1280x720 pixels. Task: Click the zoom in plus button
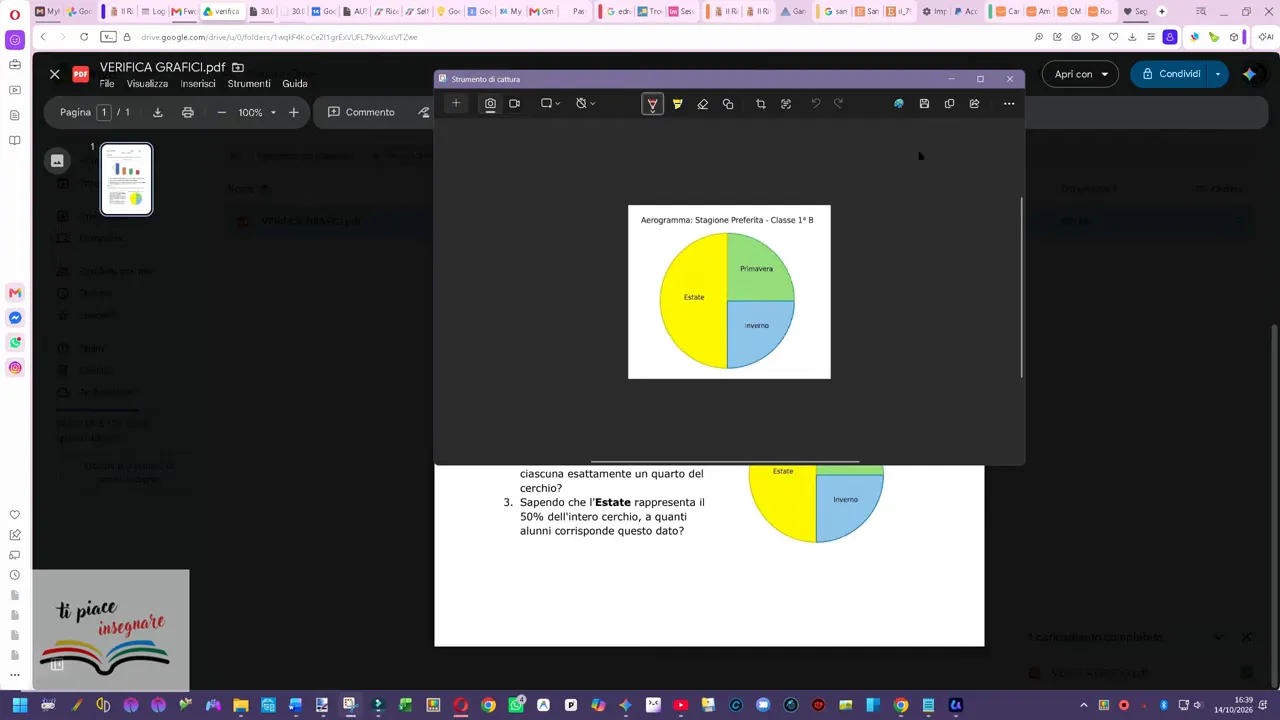[293, 112]
